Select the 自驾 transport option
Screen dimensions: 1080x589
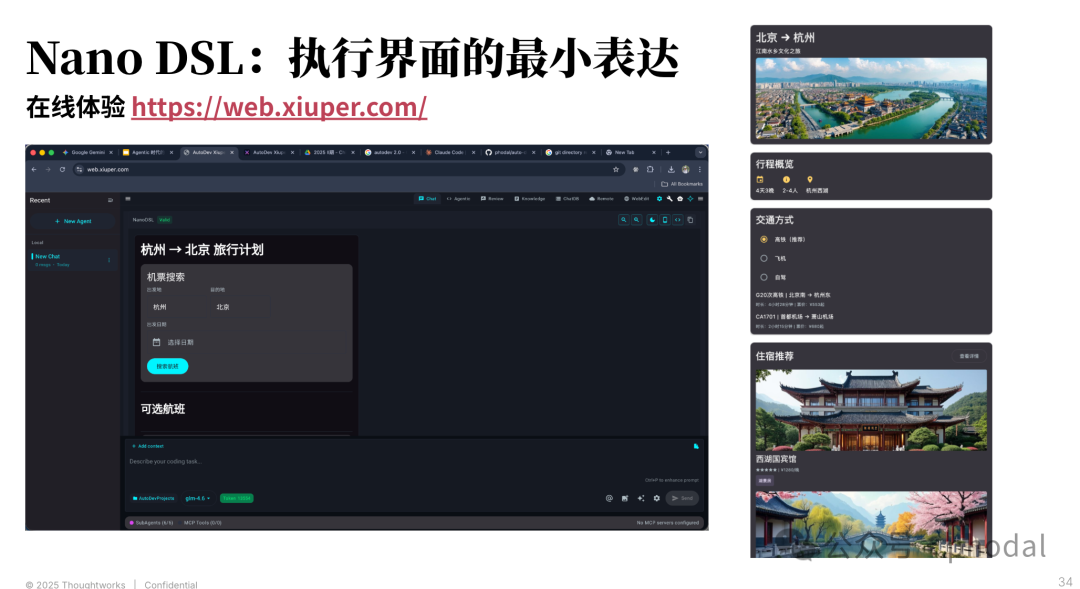pos(764,277)
